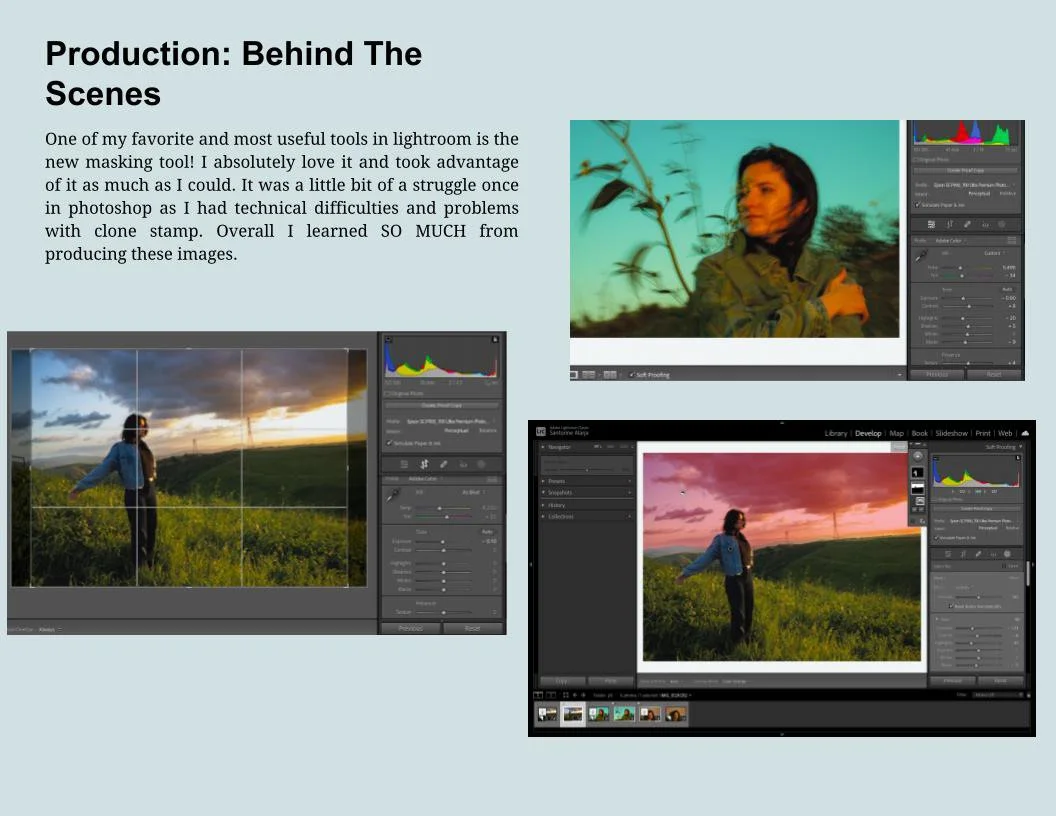Pick white balance eyedropper in teal portrait screenshot

[921, 256]
